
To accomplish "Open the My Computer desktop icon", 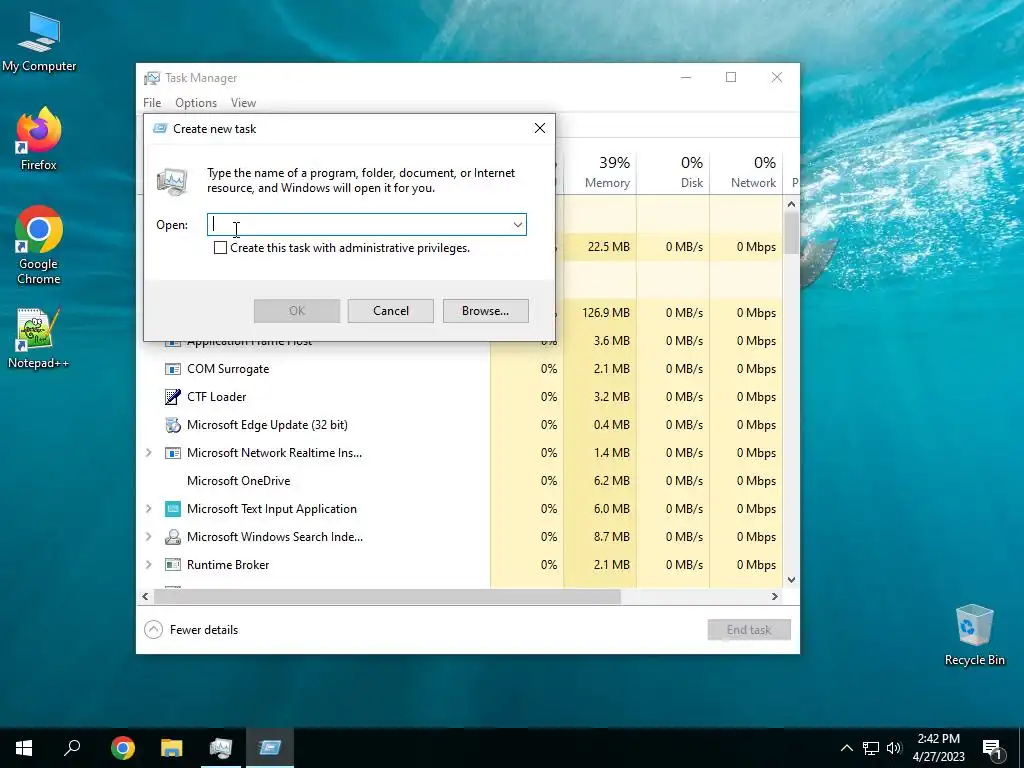I will [x=39, y=42].
